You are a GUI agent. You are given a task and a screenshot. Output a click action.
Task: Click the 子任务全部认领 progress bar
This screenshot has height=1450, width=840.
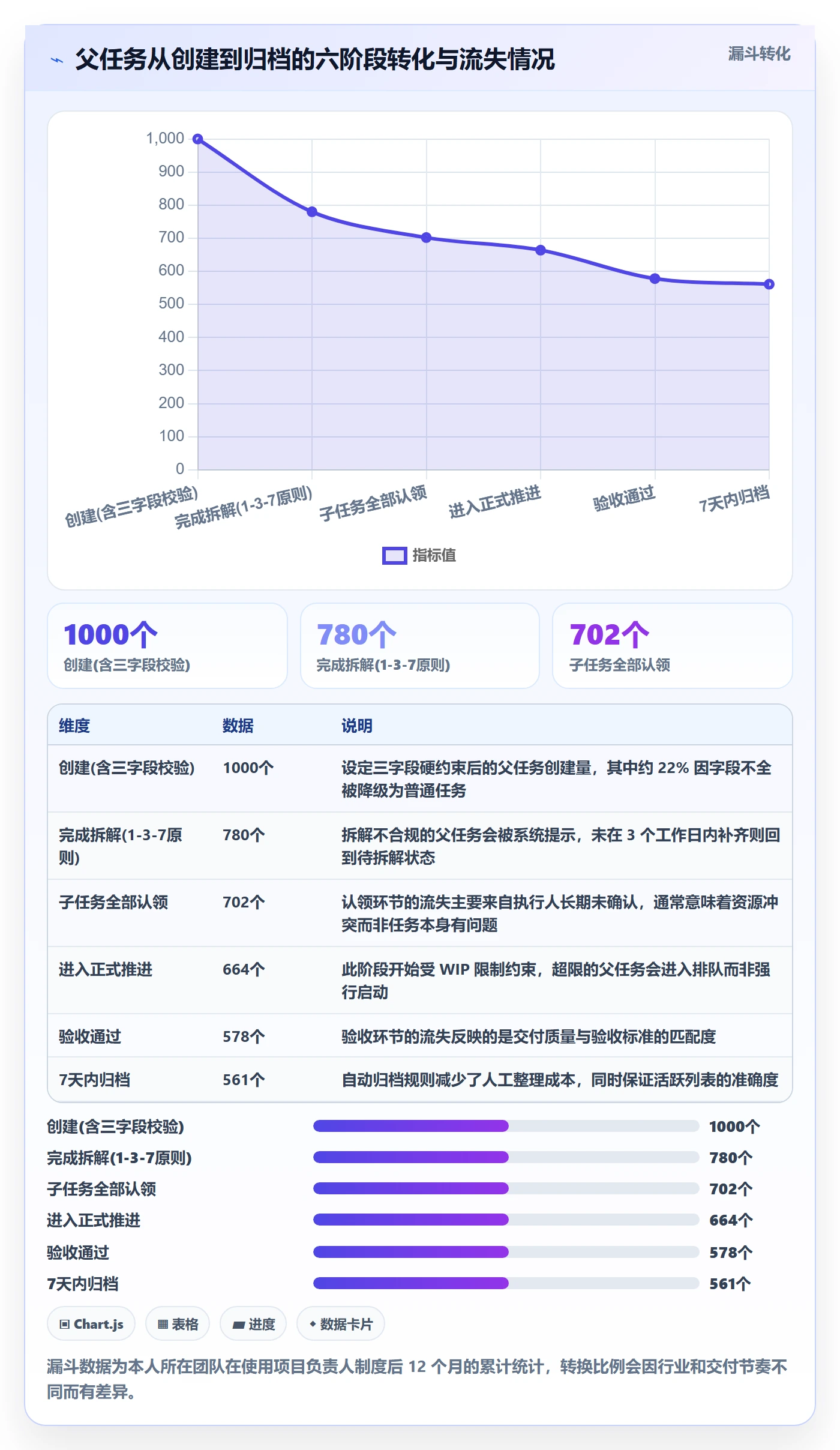[506, 1188]
